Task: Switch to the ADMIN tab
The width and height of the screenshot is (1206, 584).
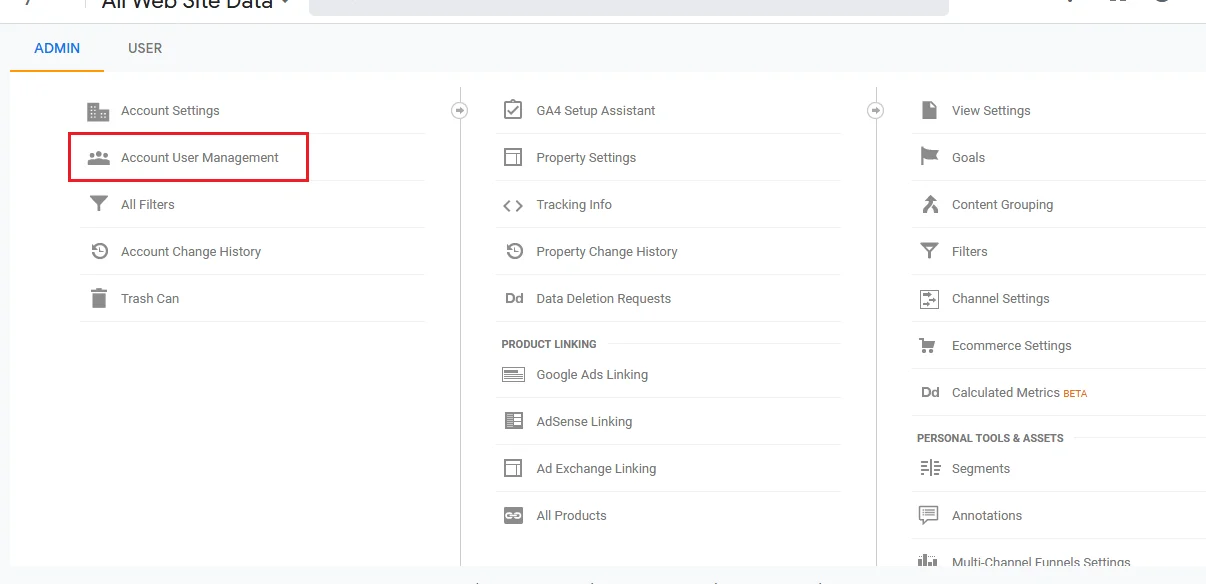Action: pyautogui.click(x=57, y=48)
